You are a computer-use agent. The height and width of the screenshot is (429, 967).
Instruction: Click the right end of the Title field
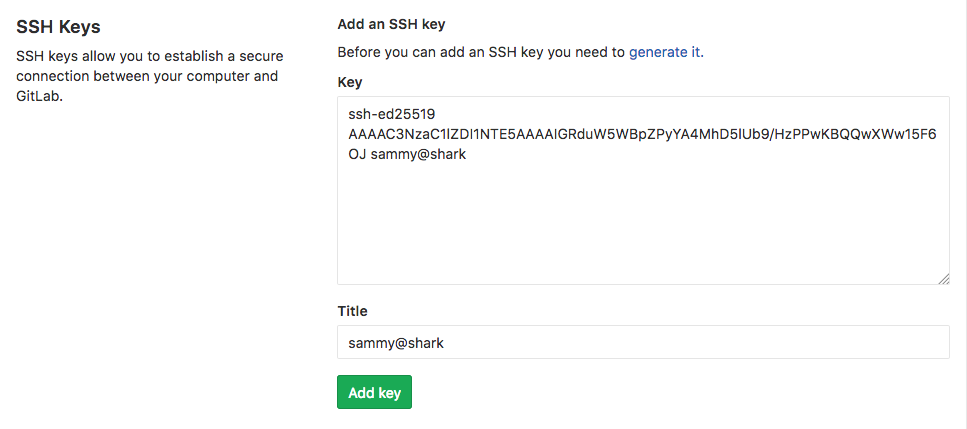(930, 342)
